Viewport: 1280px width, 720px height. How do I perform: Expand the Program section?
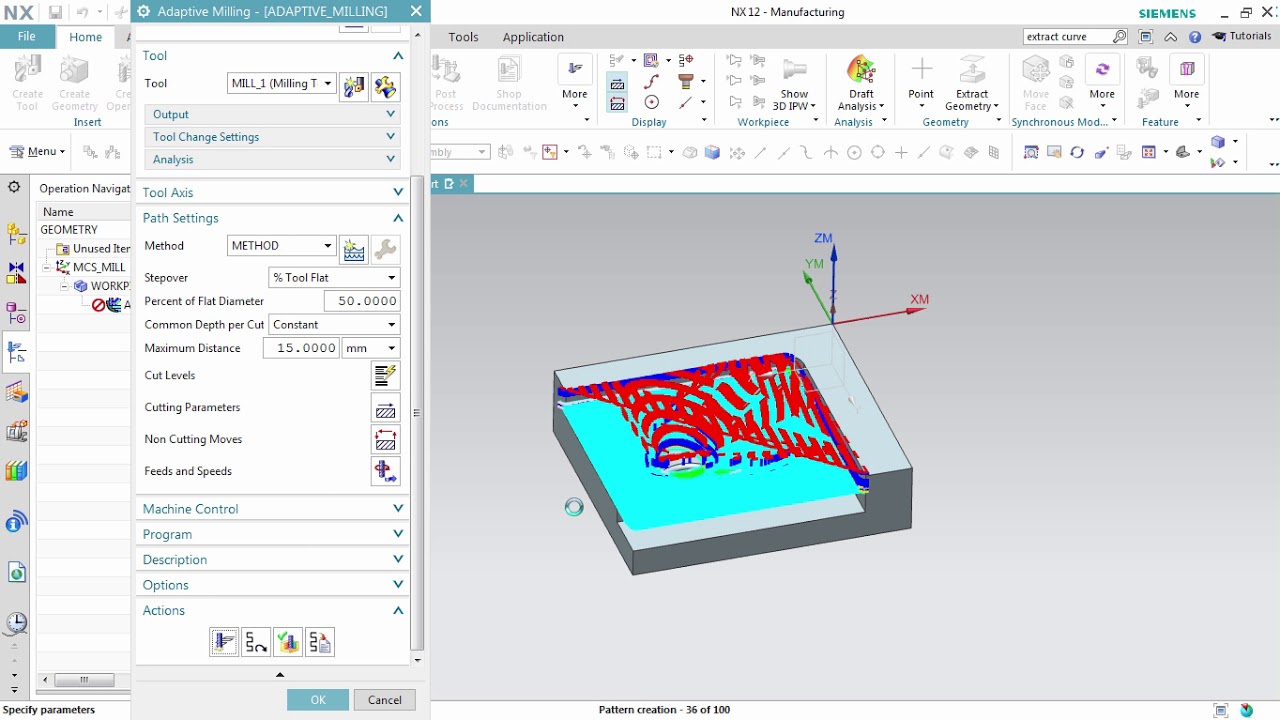point(272,534)
